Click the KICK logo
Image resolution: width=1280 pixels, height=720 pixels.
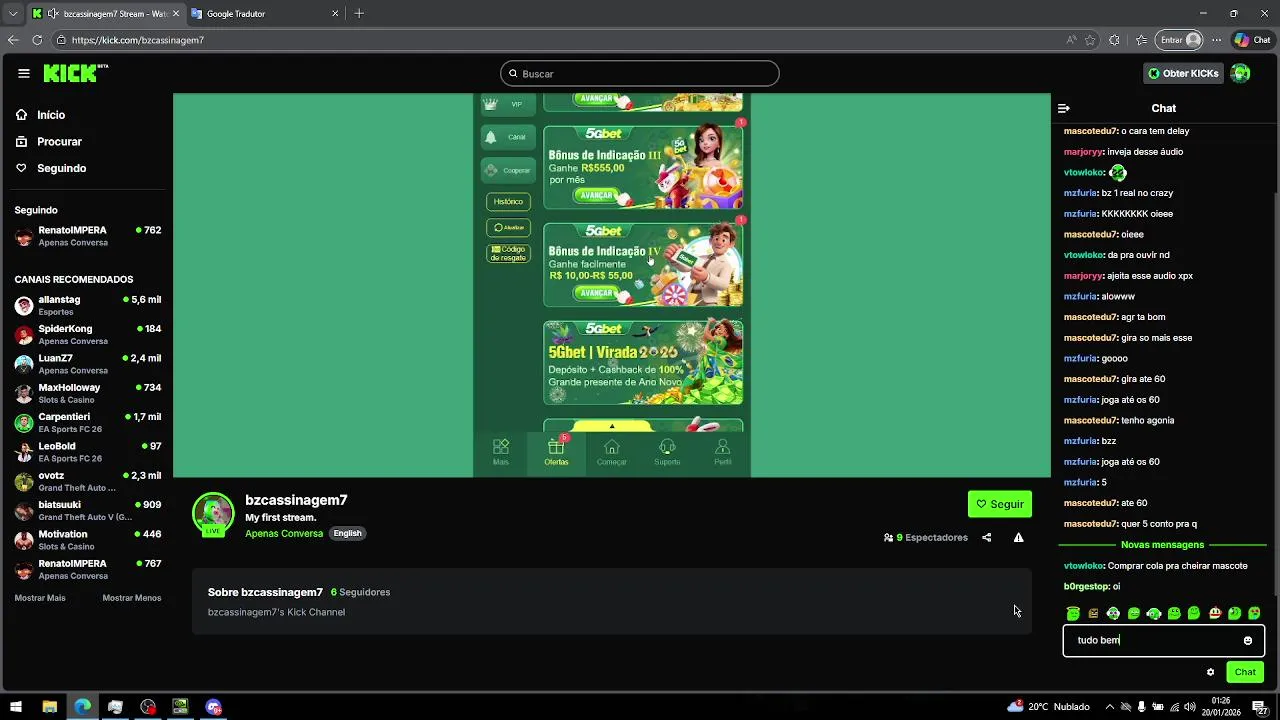75,73
